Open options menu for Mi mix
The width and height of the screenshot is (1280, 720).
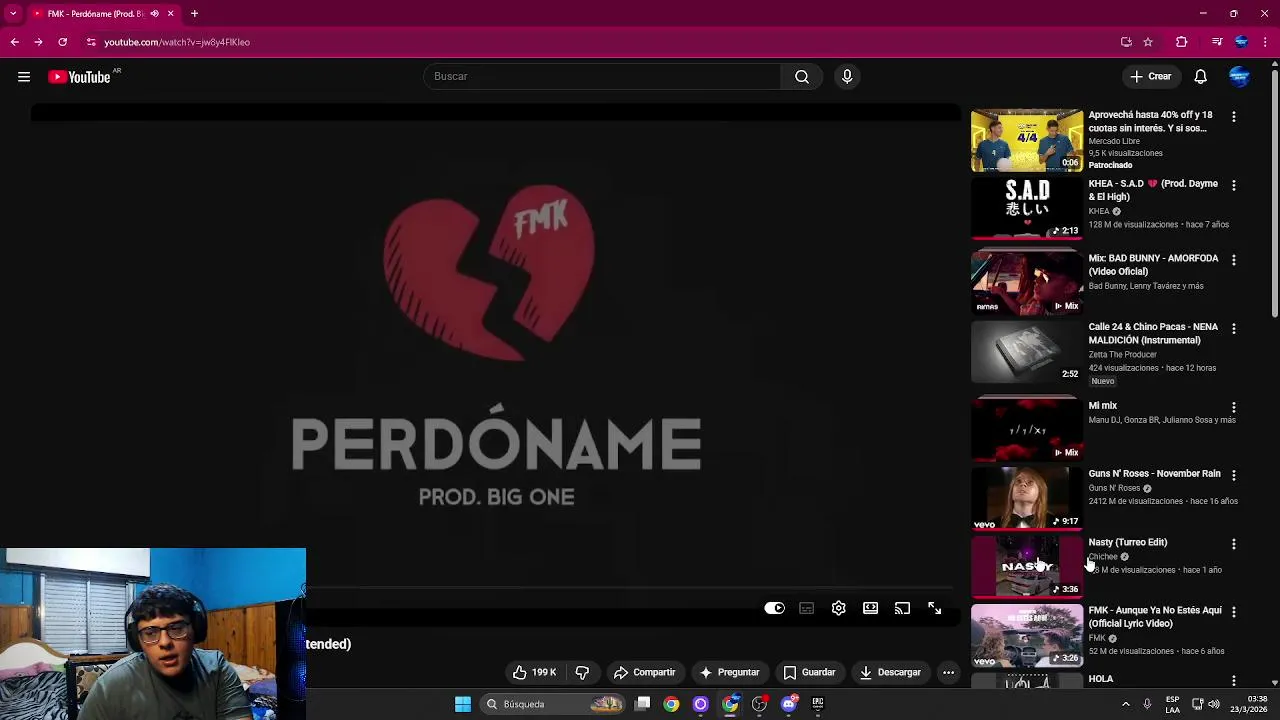pyautogui.click(x=1233, y=407)
